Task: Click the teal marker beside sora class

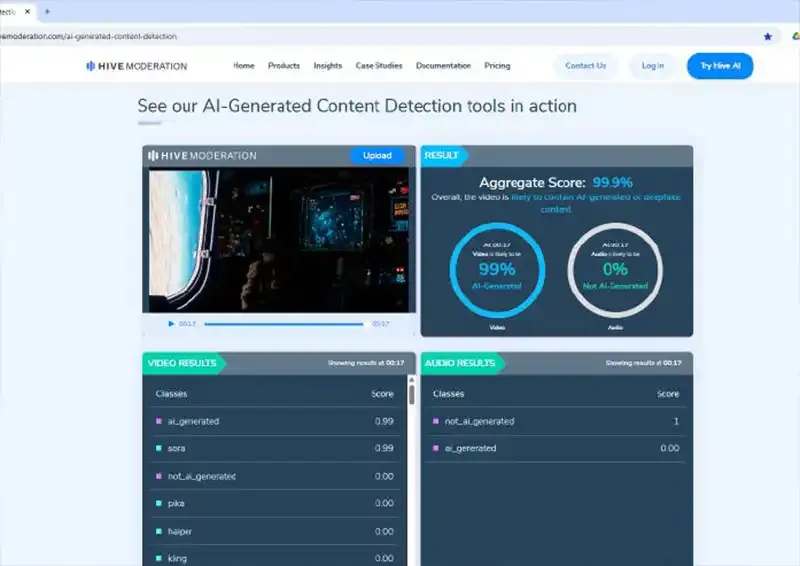Action: click(159, 448)
